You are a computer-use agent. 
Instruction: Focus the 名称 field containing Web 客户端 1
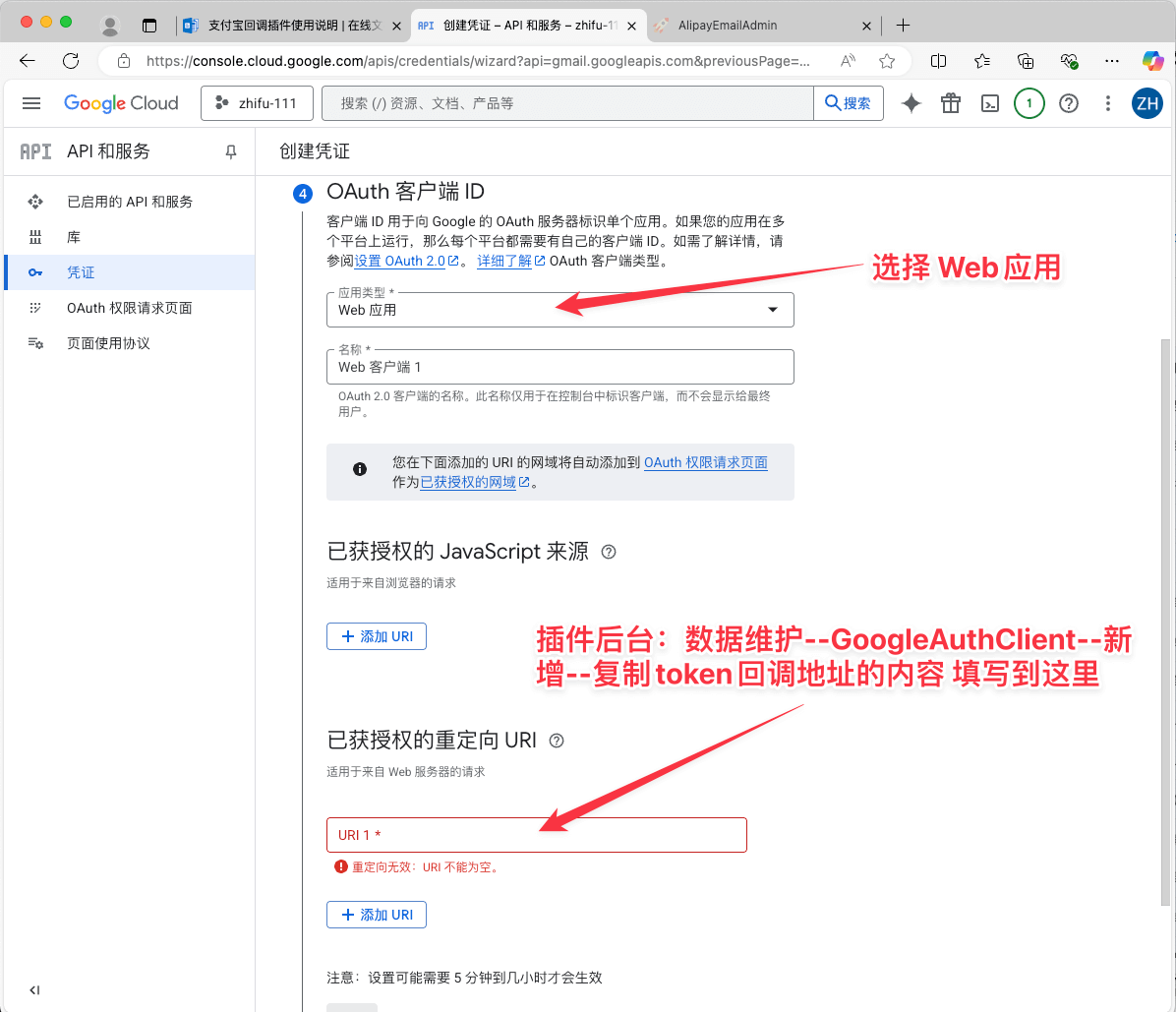560,367
